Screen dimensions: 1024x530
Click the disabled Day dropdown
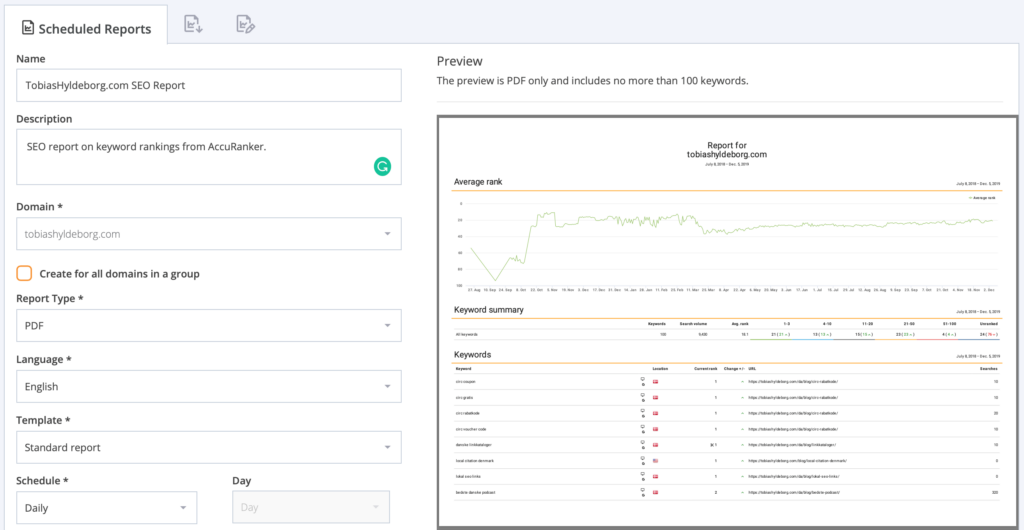pos(311,507)
